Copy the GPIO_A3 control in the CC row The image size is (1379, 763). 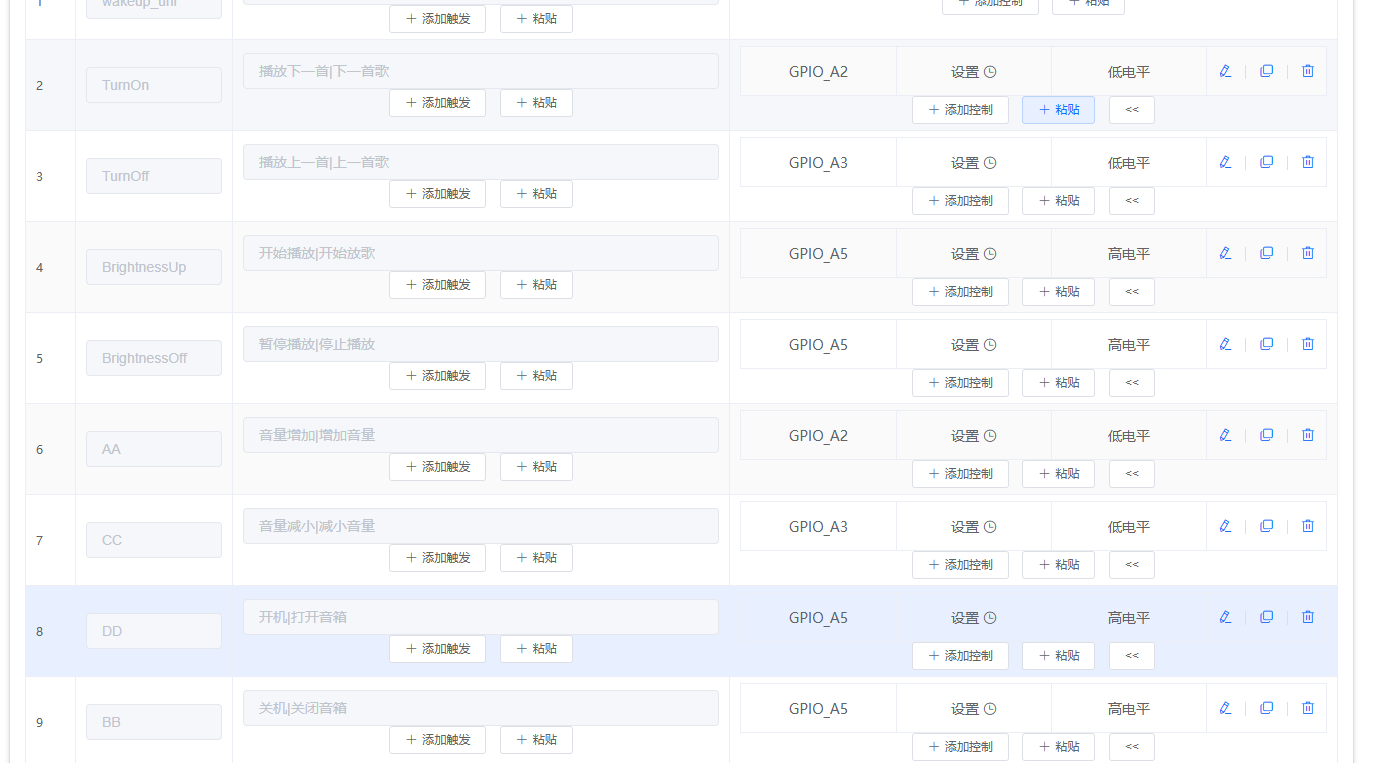pos(1266,525)
